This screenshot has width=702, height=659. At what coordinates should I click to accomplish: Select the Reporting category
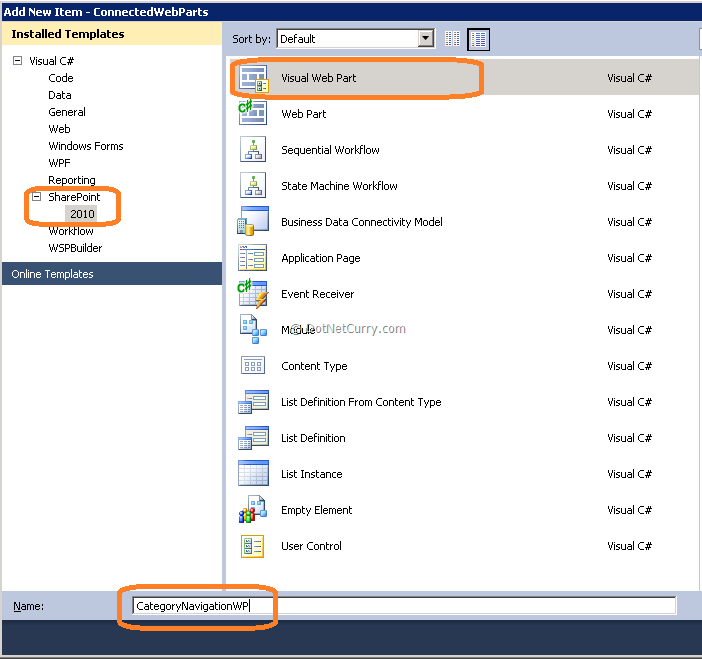72,180
